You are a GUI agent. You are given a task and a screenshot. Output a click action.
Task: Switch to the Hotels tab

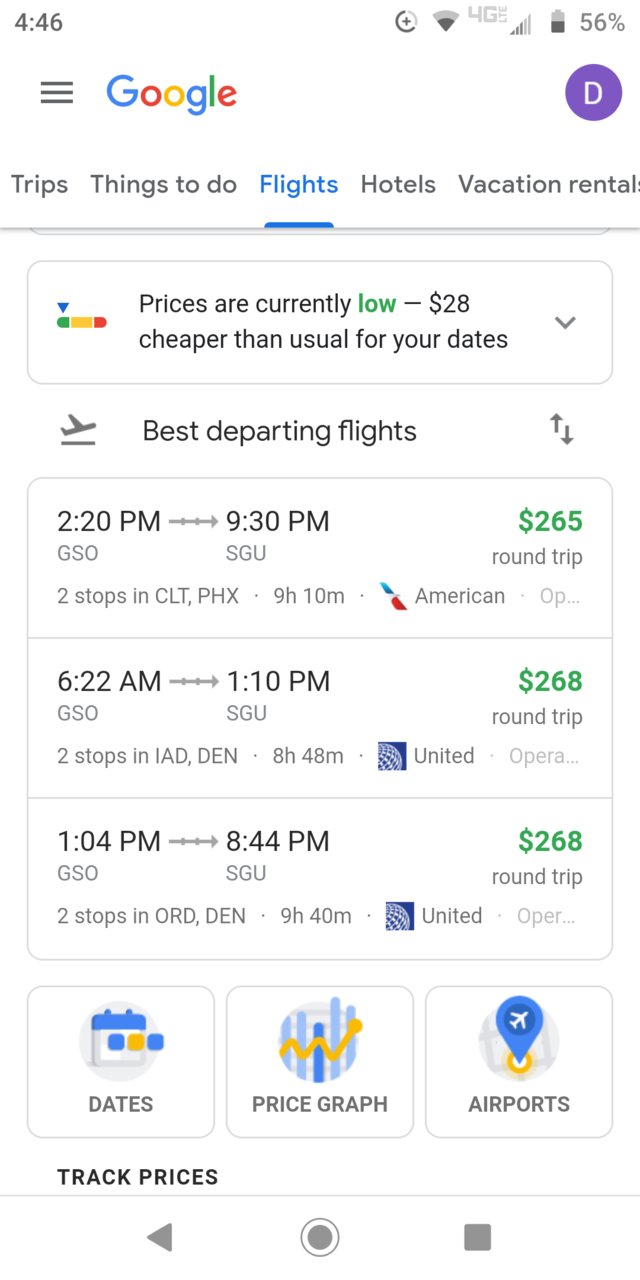pyautogui.click(x=398, y=184)
